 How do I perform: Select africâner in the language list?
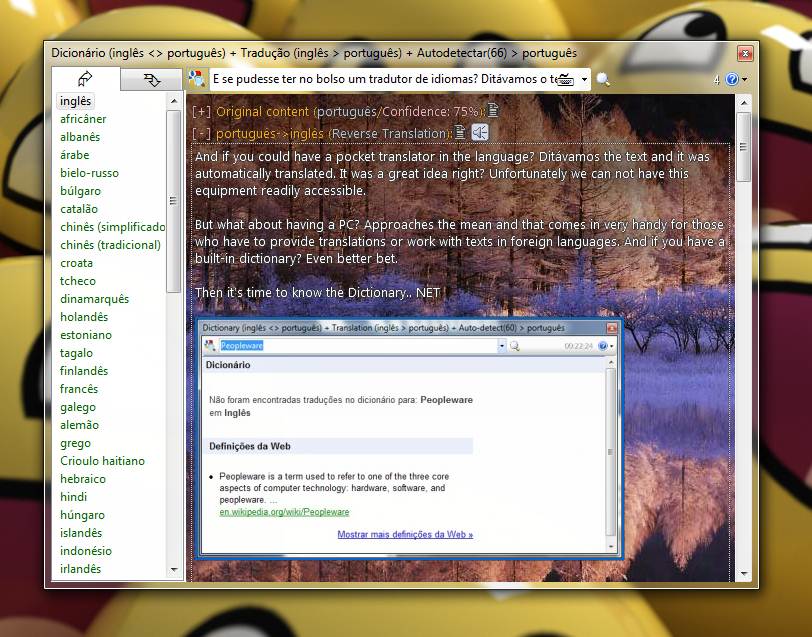(83, 119)
